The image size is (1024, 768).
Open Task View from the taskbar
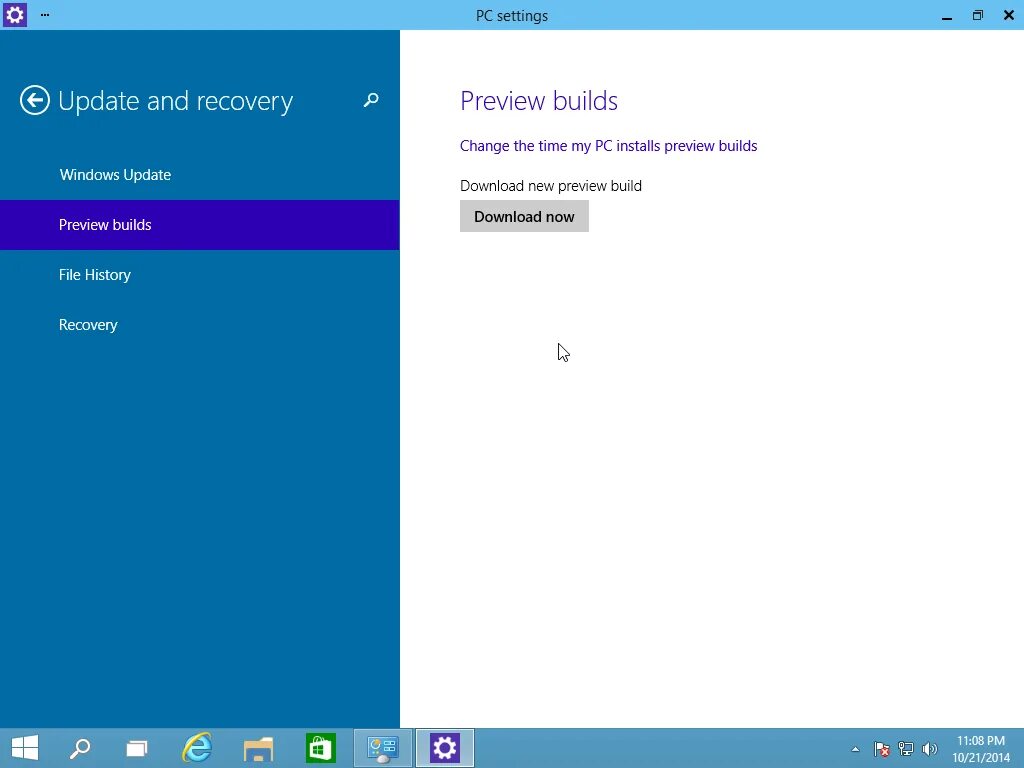pos(137,748)
